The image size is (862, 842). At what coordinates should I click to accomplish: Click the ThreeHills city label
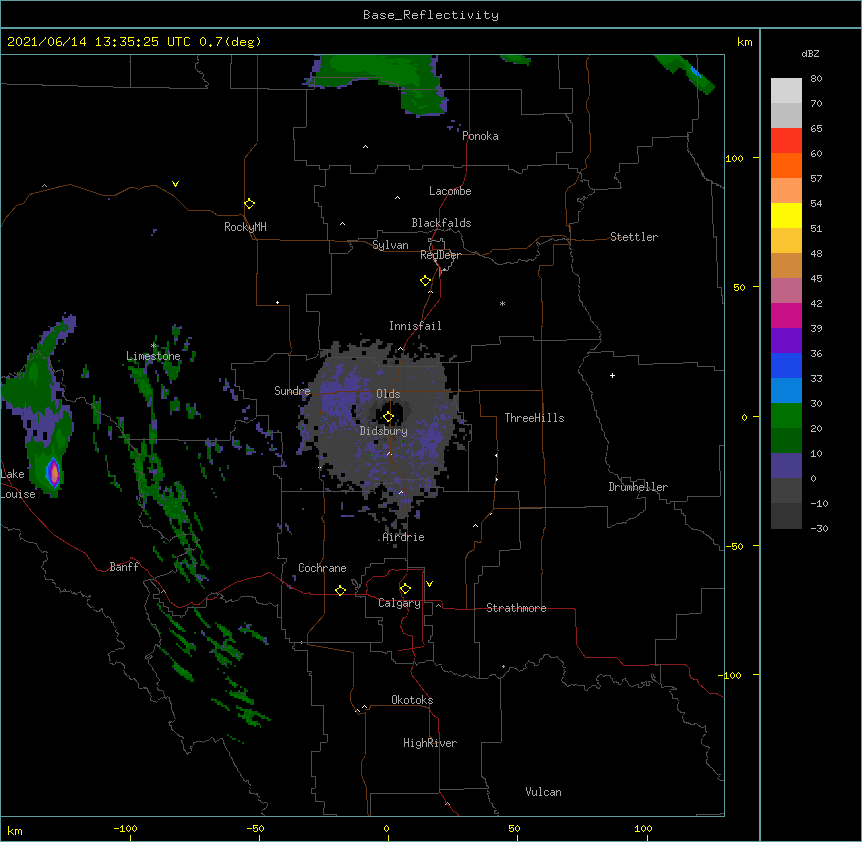click(534, 418)
